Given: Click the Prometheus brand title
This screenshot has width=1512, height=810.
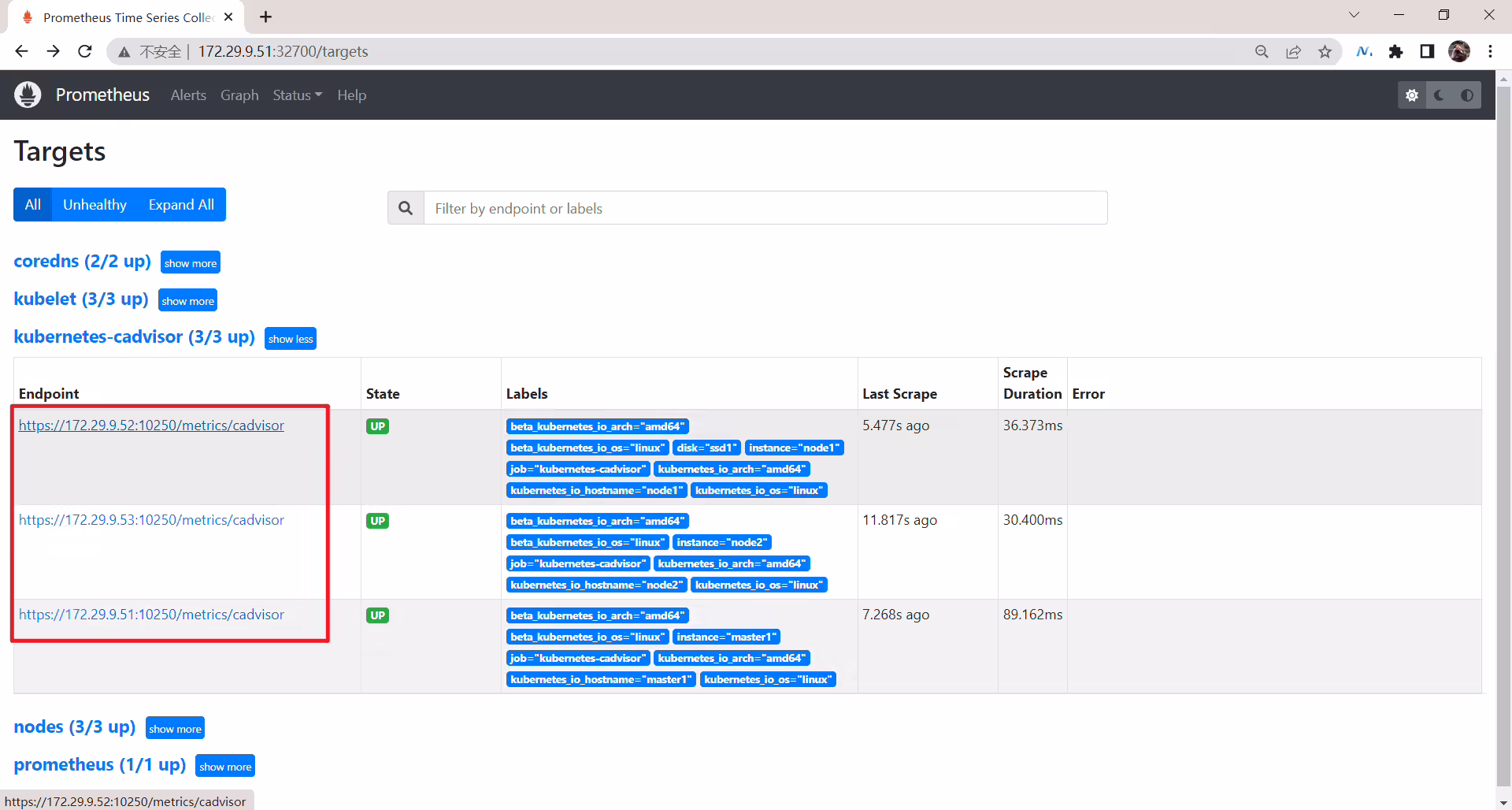Looking at the screenshot, I should click(x=102, y=95).
